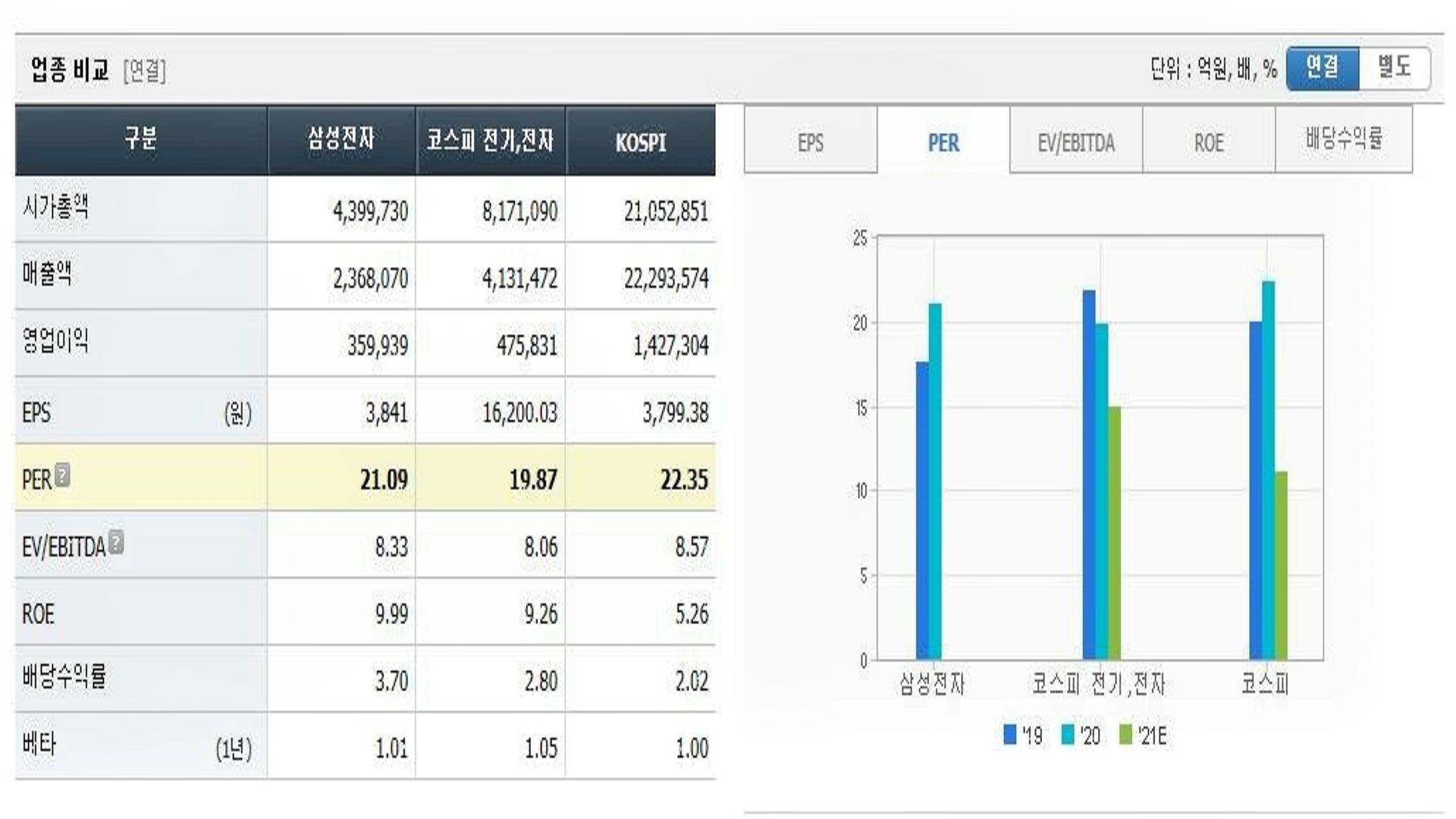
Task: Select the EPS row label
Action: [x=36, y=413]
